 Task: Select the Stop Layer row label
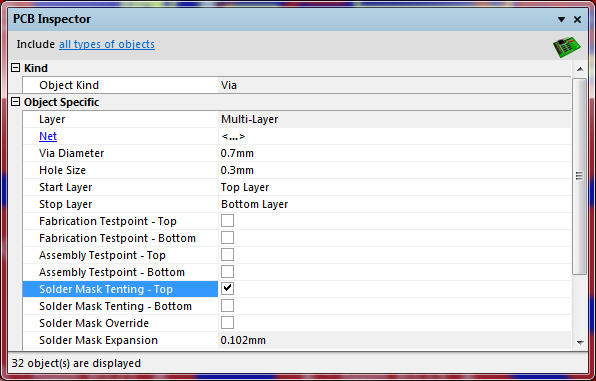(120, 204)
